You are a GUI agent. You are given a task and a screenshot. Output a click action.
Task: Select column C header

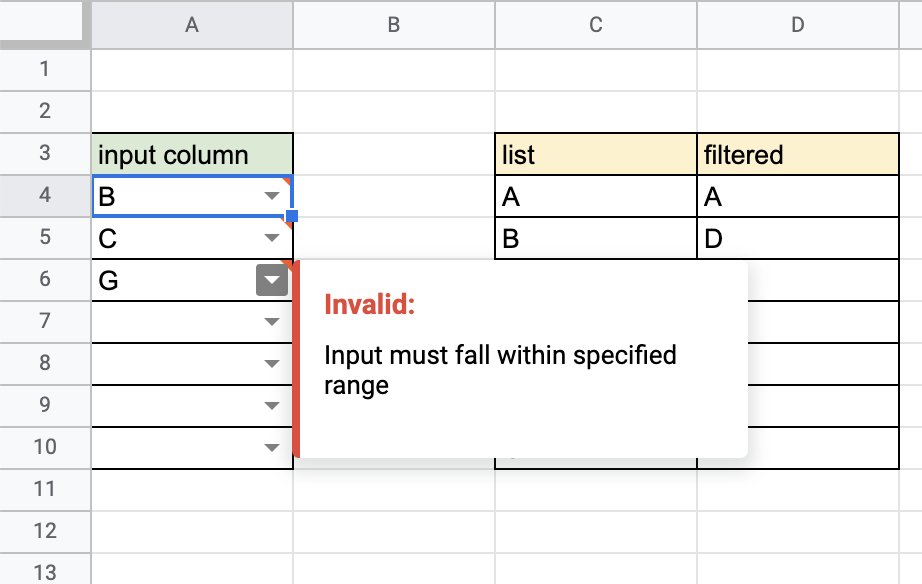[x=596, y=25]
